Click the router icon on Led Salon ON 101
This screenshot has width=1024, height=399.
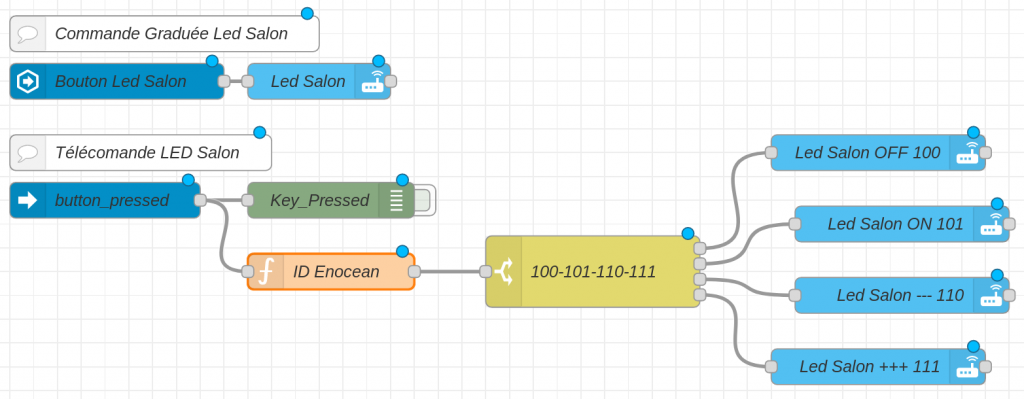(991, 224)
